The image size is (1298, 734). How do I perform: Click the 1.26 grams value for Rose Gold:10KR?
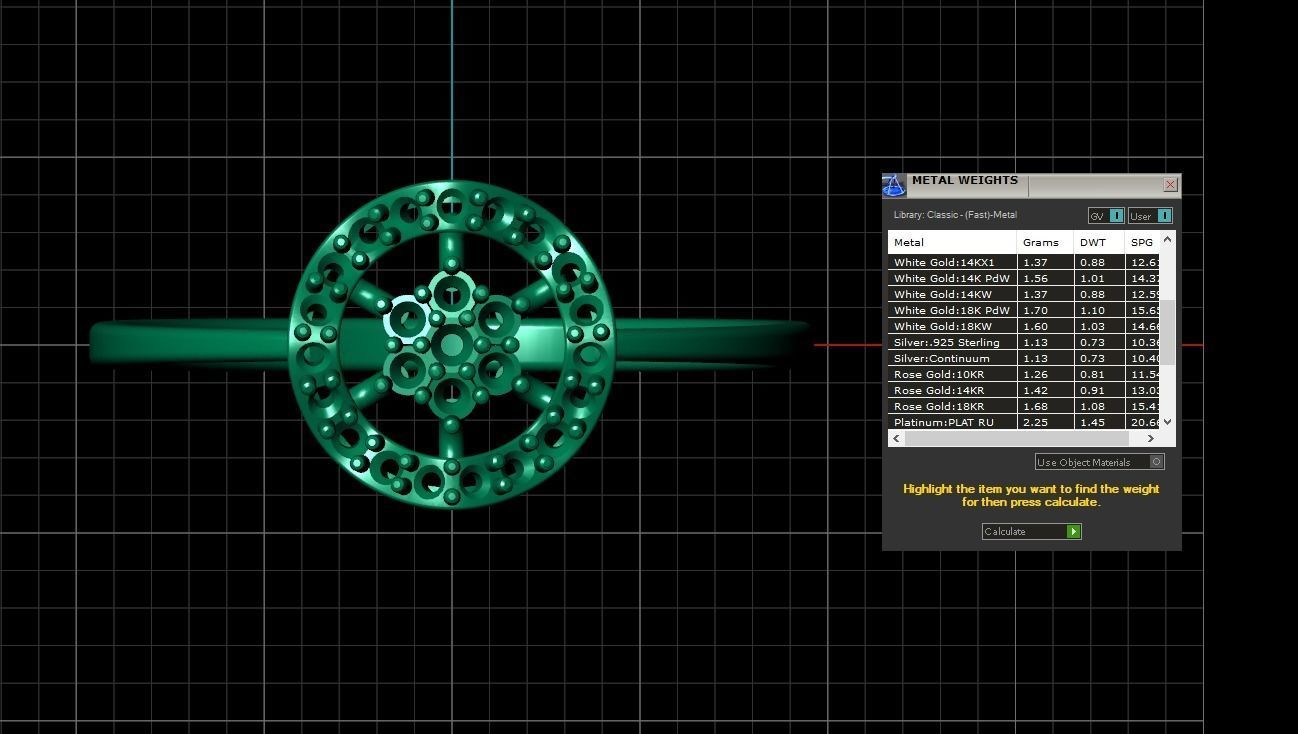1035,374
